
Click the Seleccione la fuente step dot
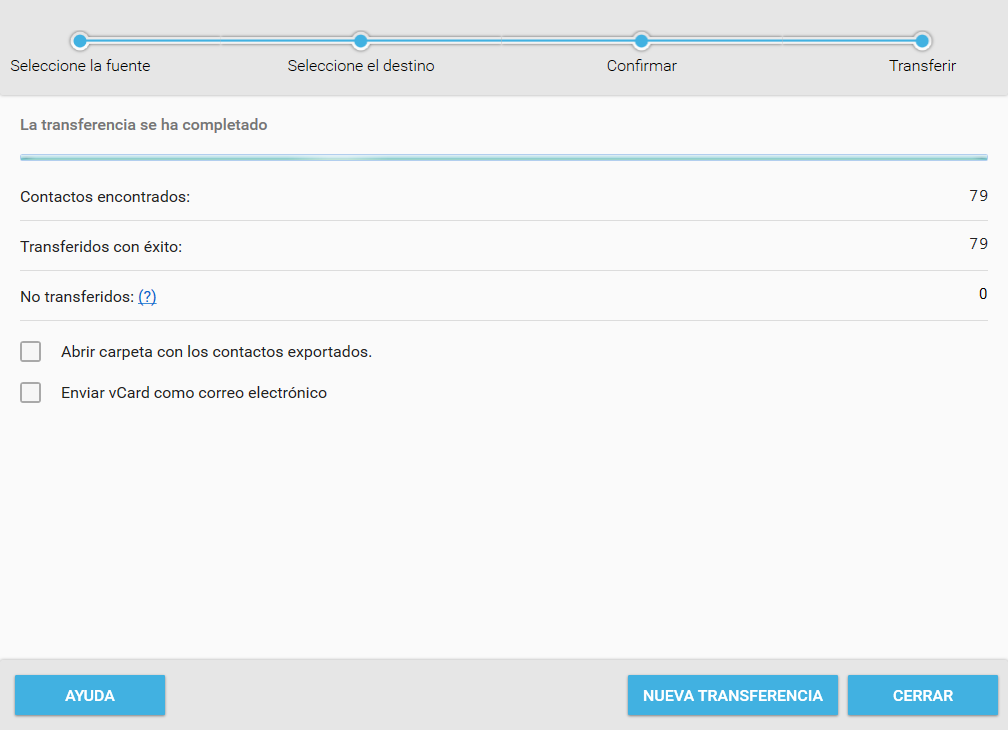pyautogui.click(x=80, y=41)
